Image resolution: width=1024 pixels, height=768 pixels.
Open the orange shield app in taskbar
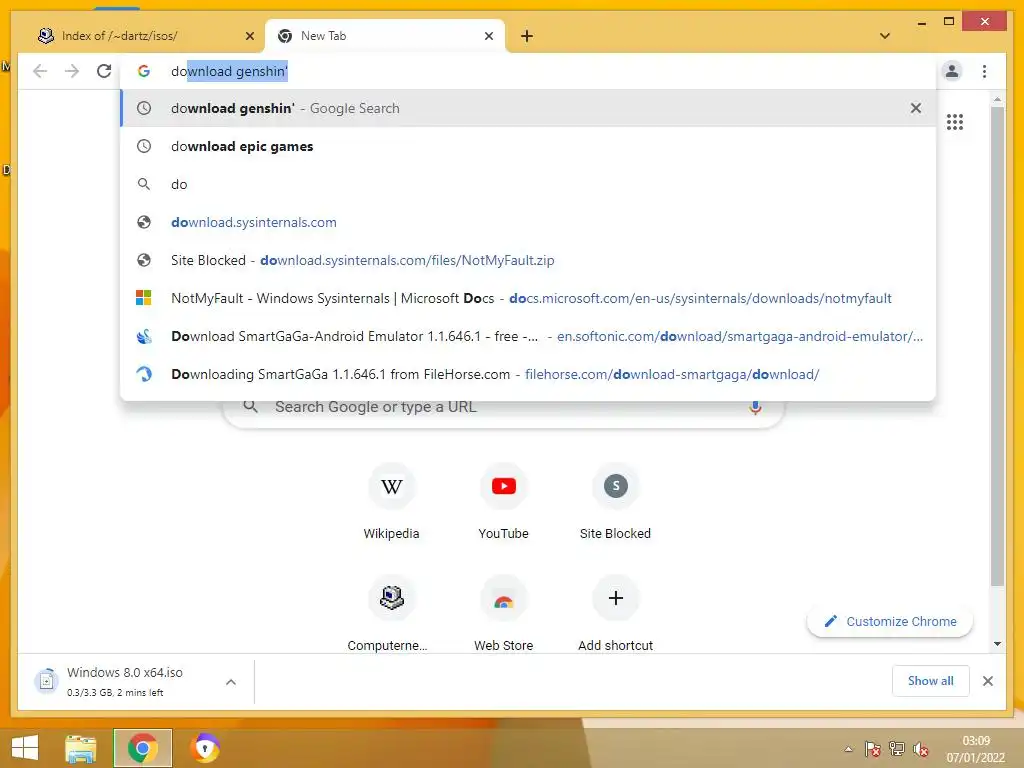[205, 748]
